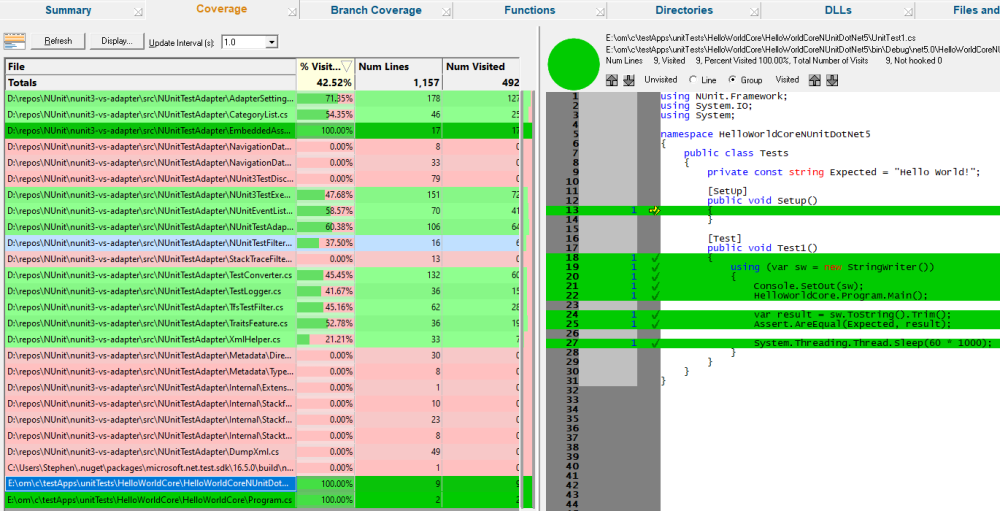Click the Summary tab's close icon
Image resolution: width=1000 pixels, height=511 pixels.
click(x=138, y=11)
